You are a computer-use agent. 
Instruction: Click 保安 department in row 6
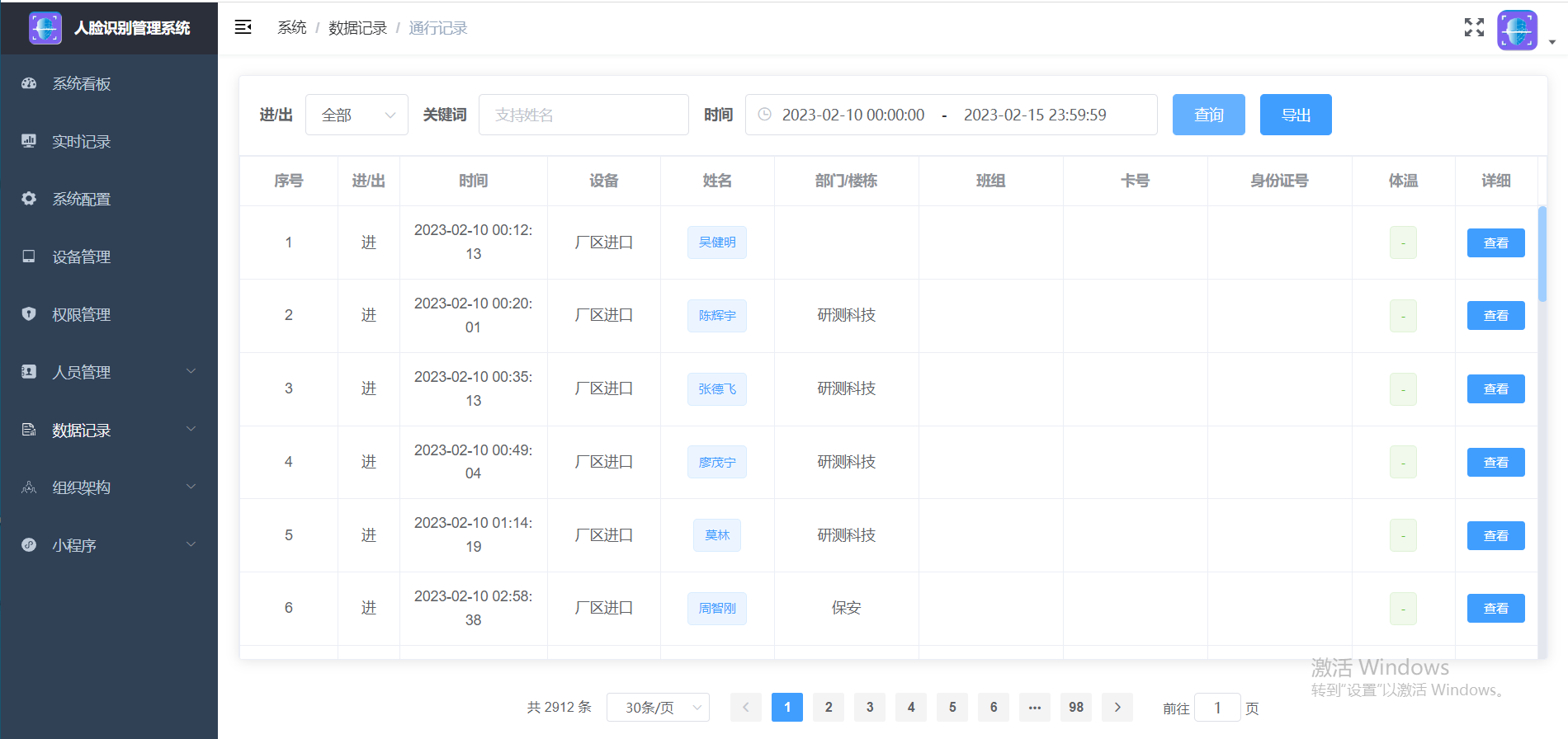(846, 608)
